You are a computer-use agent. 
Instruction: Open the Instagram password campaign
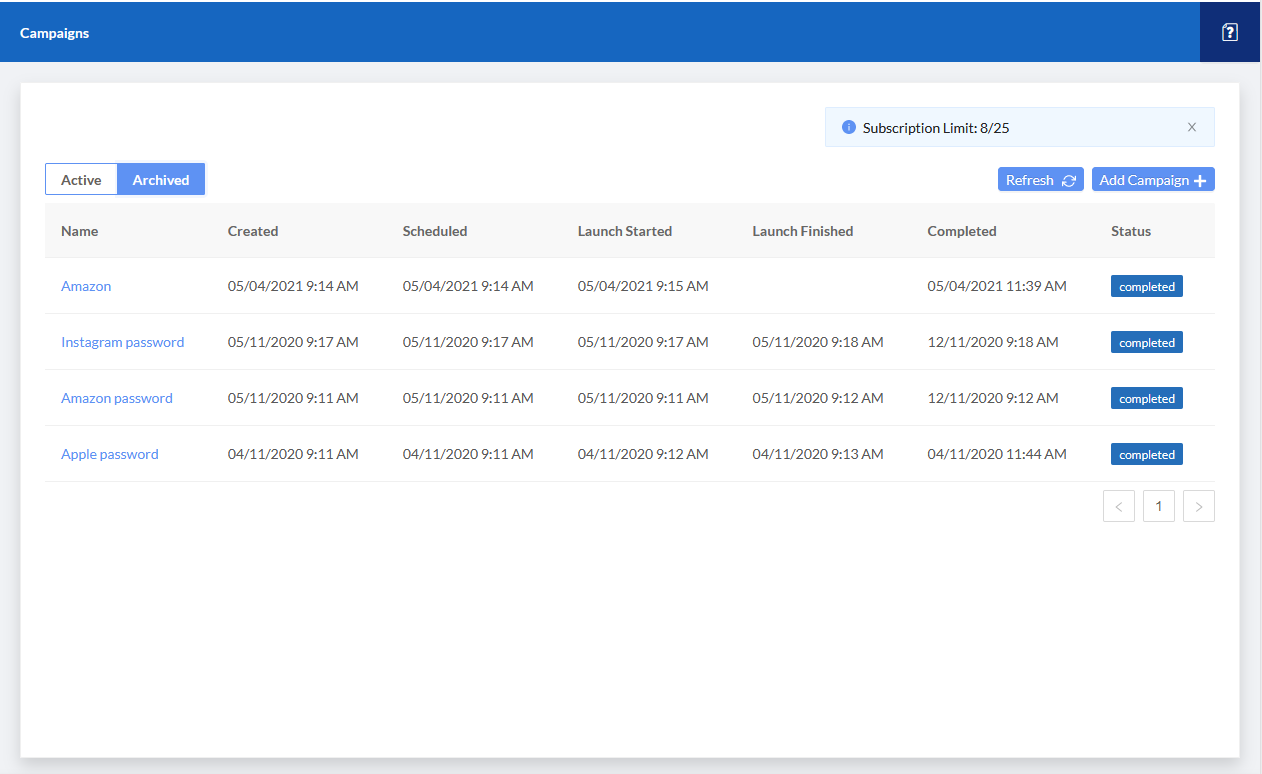(x=122, y=342)
